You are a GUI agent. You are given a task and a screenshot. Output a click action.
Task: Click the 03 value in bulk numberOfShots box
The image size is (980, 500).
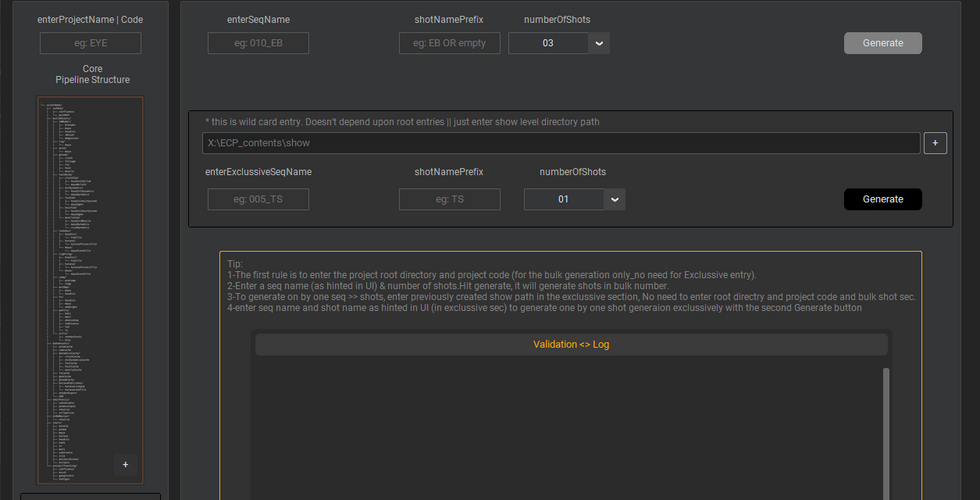tap(548, 43)
